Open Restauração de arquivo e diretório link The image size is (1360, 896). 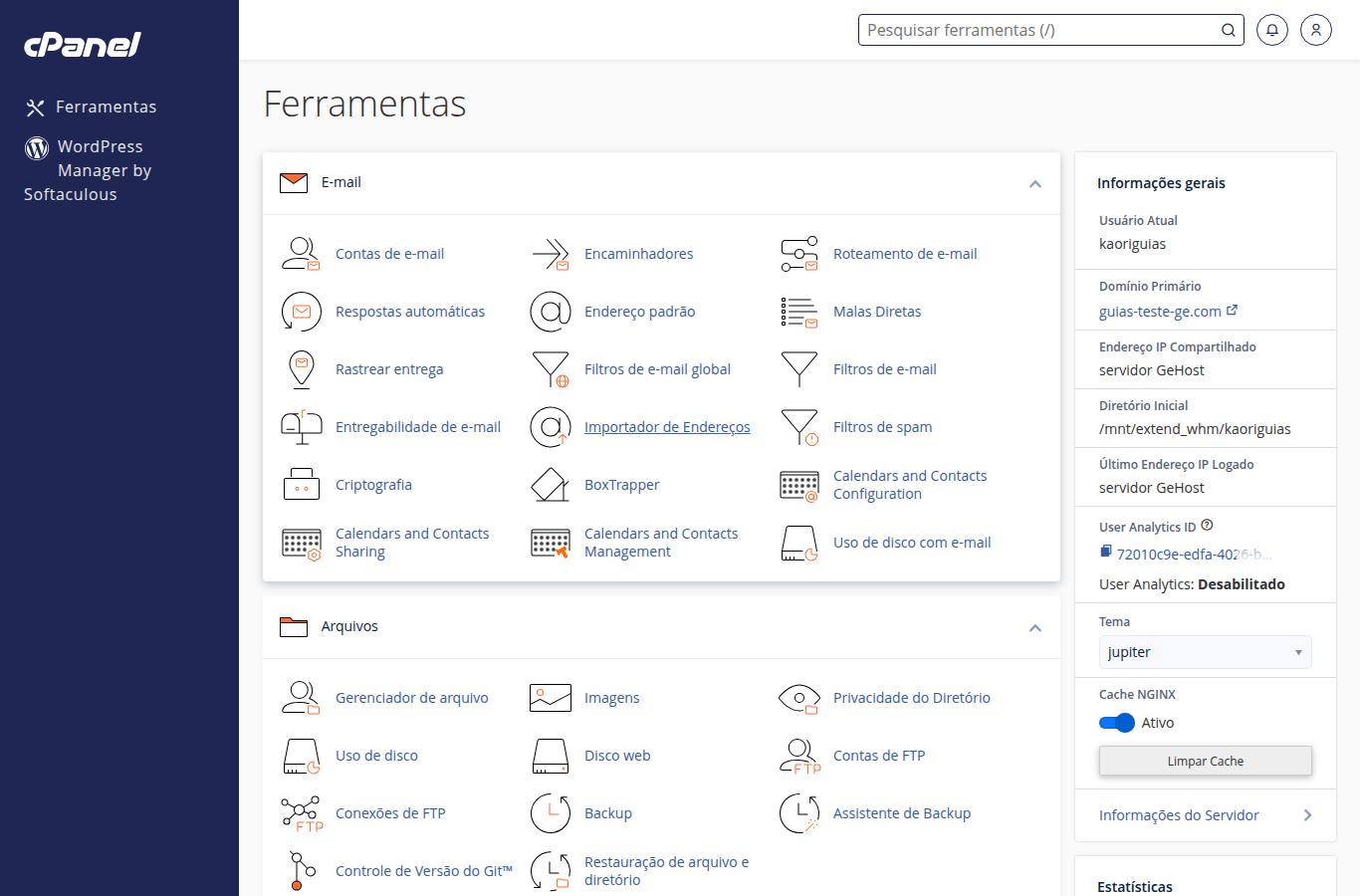pyautogui.click(x=666, y=871)
